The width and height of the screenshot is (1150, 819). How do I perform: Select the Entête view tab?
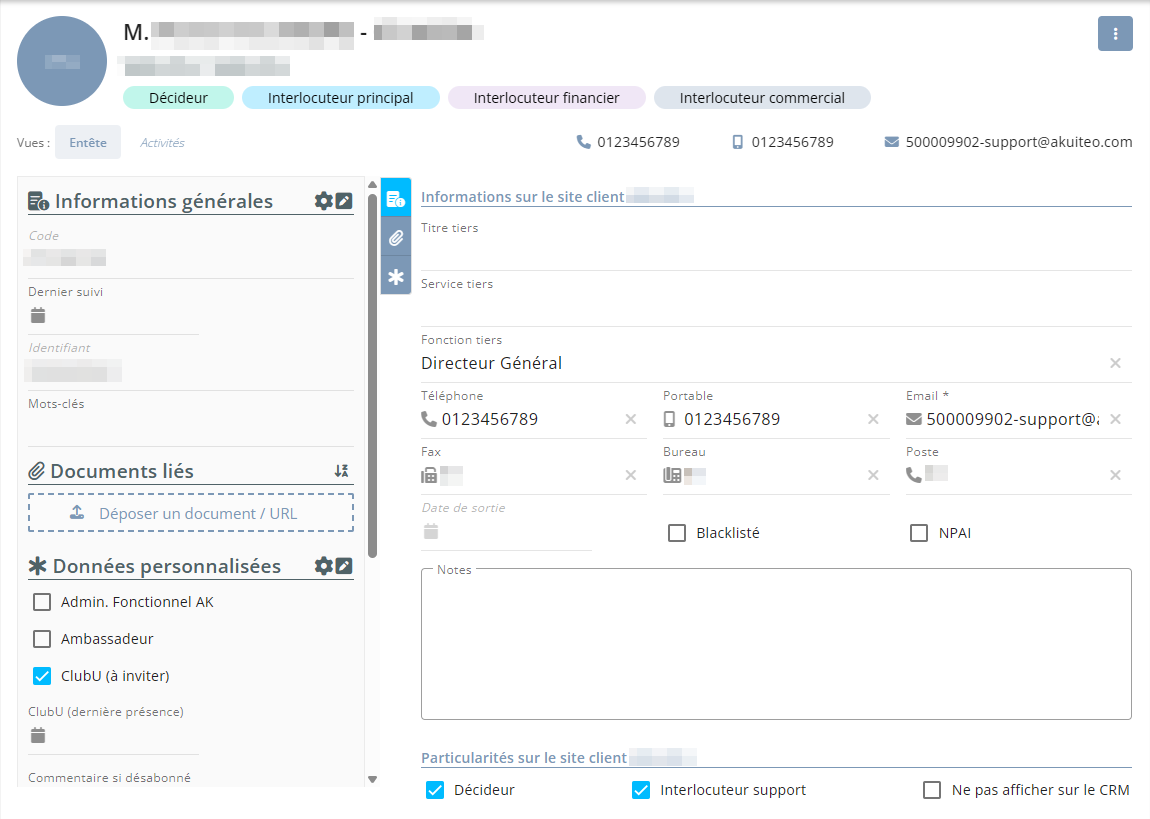point(88,142)
